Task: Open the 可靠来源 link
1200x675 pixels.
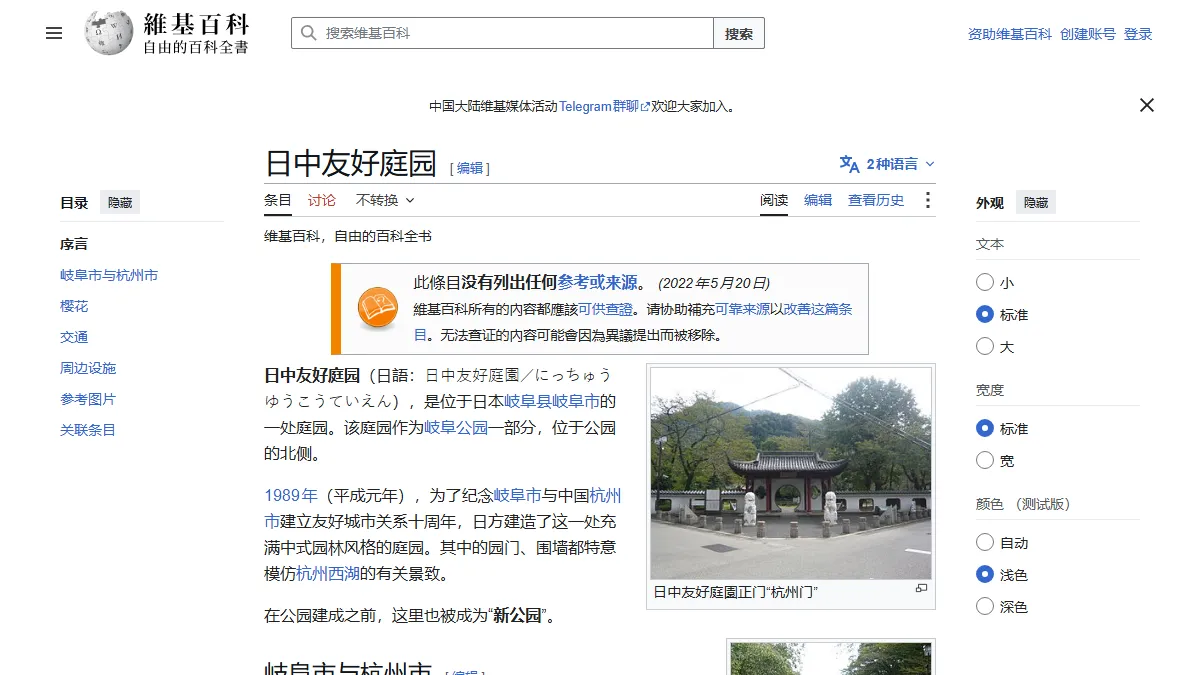Action: coord(742,310)
